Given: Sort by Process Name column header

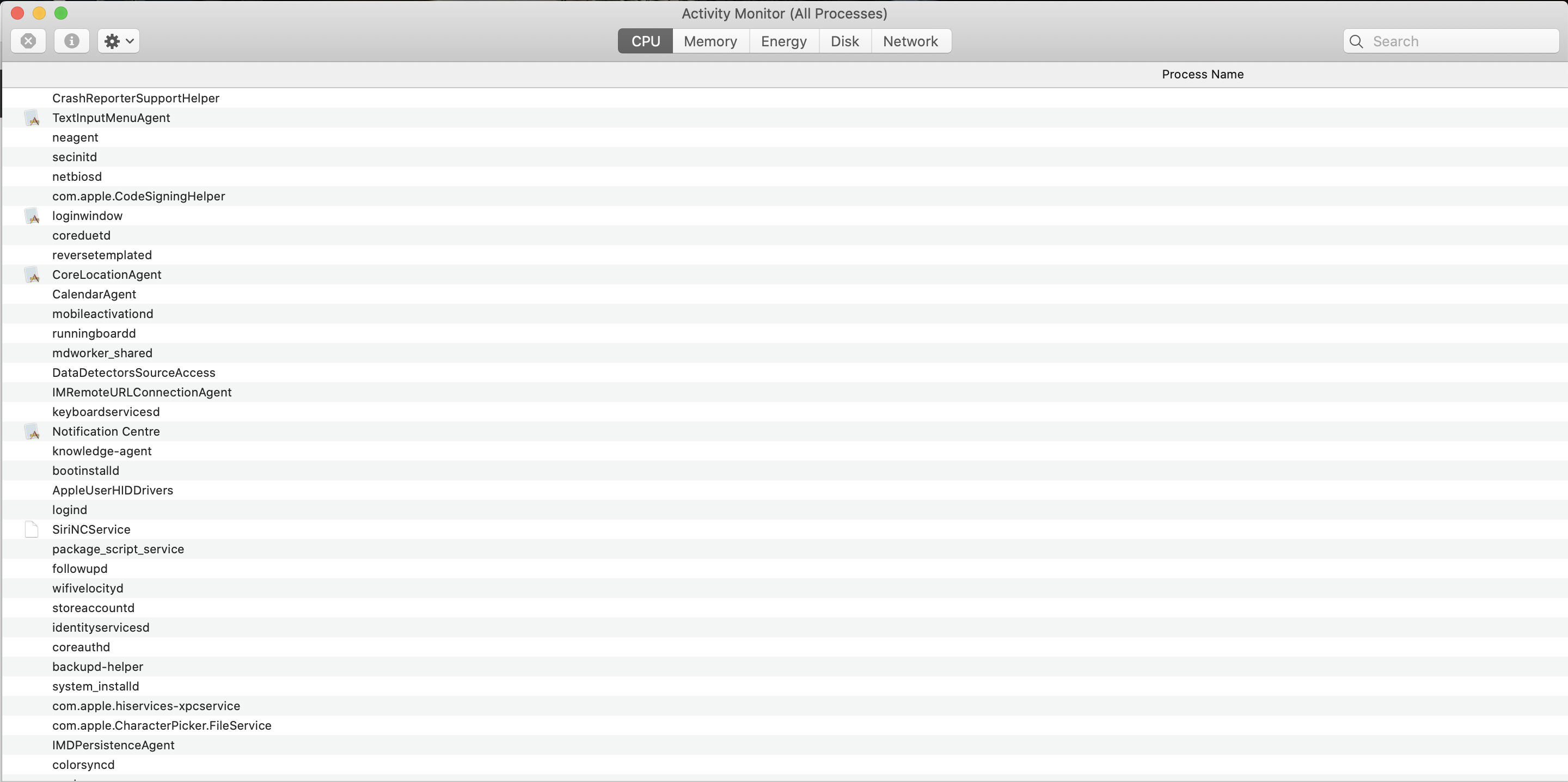Looking at the screenshot, I should [x=1202, y=74].
